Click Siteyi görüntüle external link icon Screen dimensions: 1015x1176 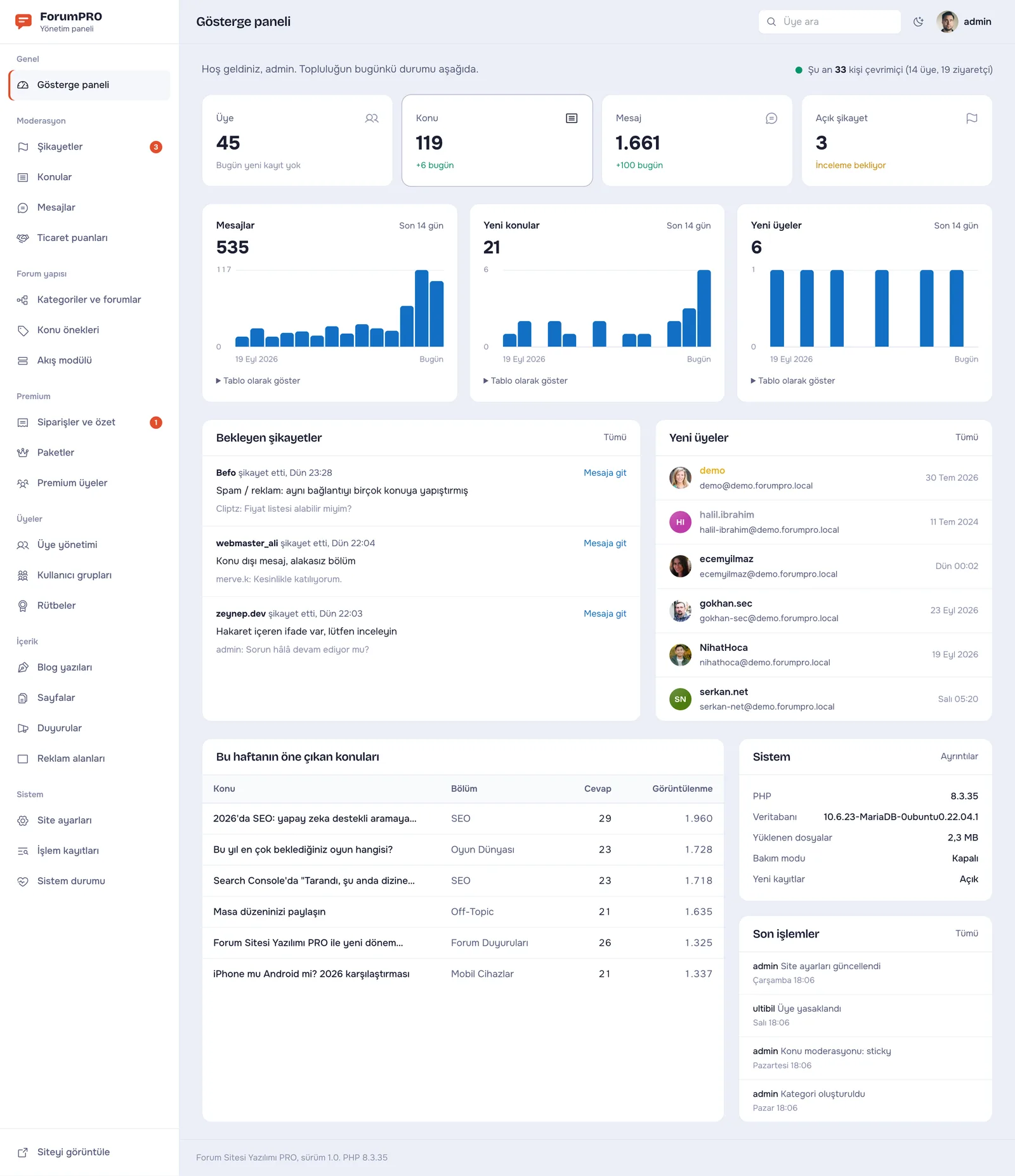[23, 1153]
